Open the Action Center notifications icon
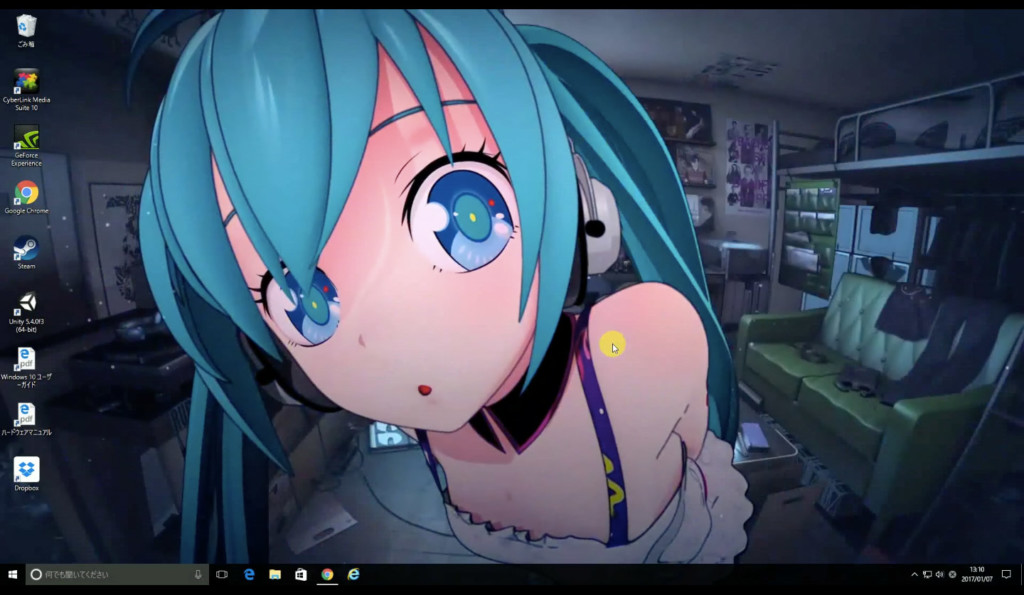 1006,575
